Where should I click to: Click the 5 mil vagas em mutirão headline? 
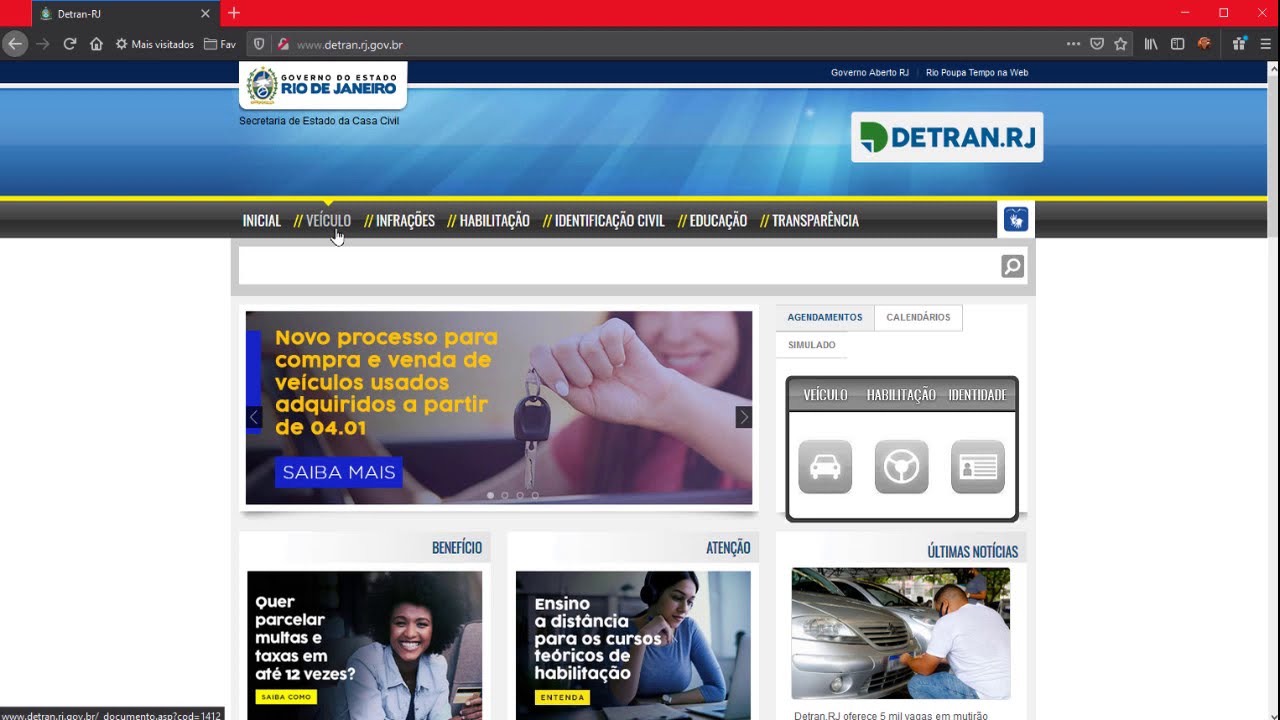(890, 716)
